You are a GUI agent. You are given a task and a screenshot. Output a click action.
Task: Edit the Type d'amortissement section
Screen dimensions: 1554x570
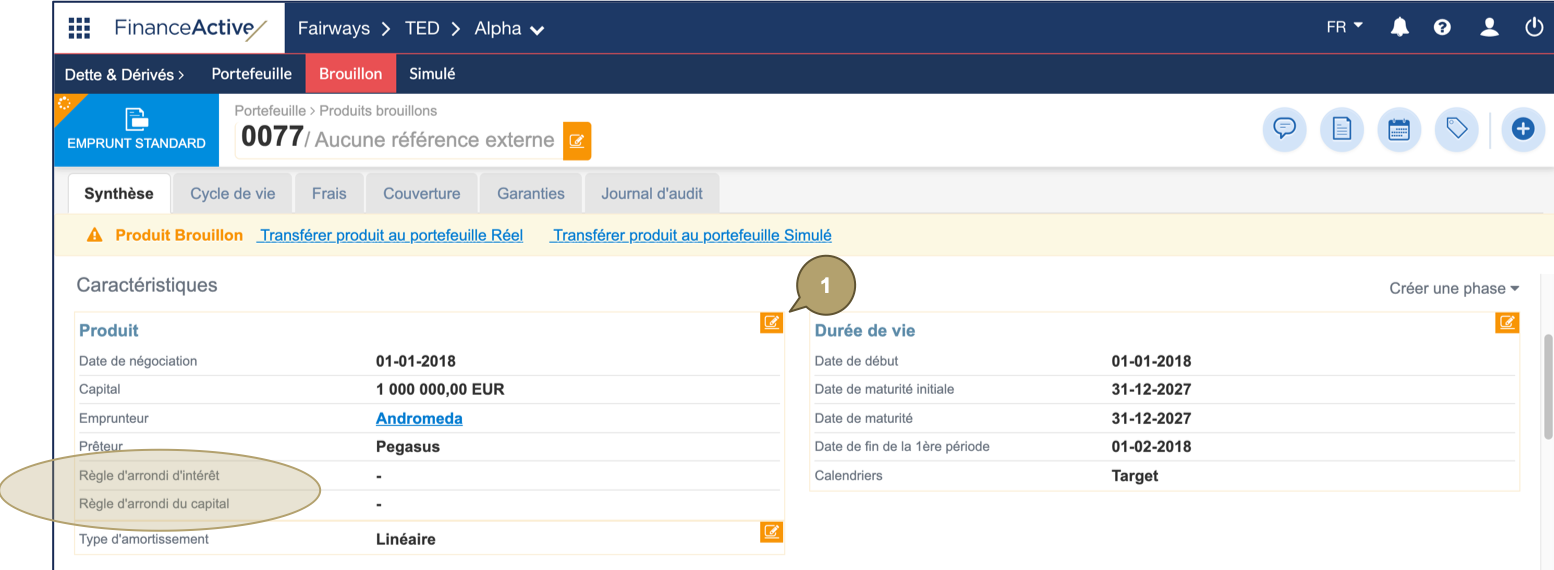[771, 532]
